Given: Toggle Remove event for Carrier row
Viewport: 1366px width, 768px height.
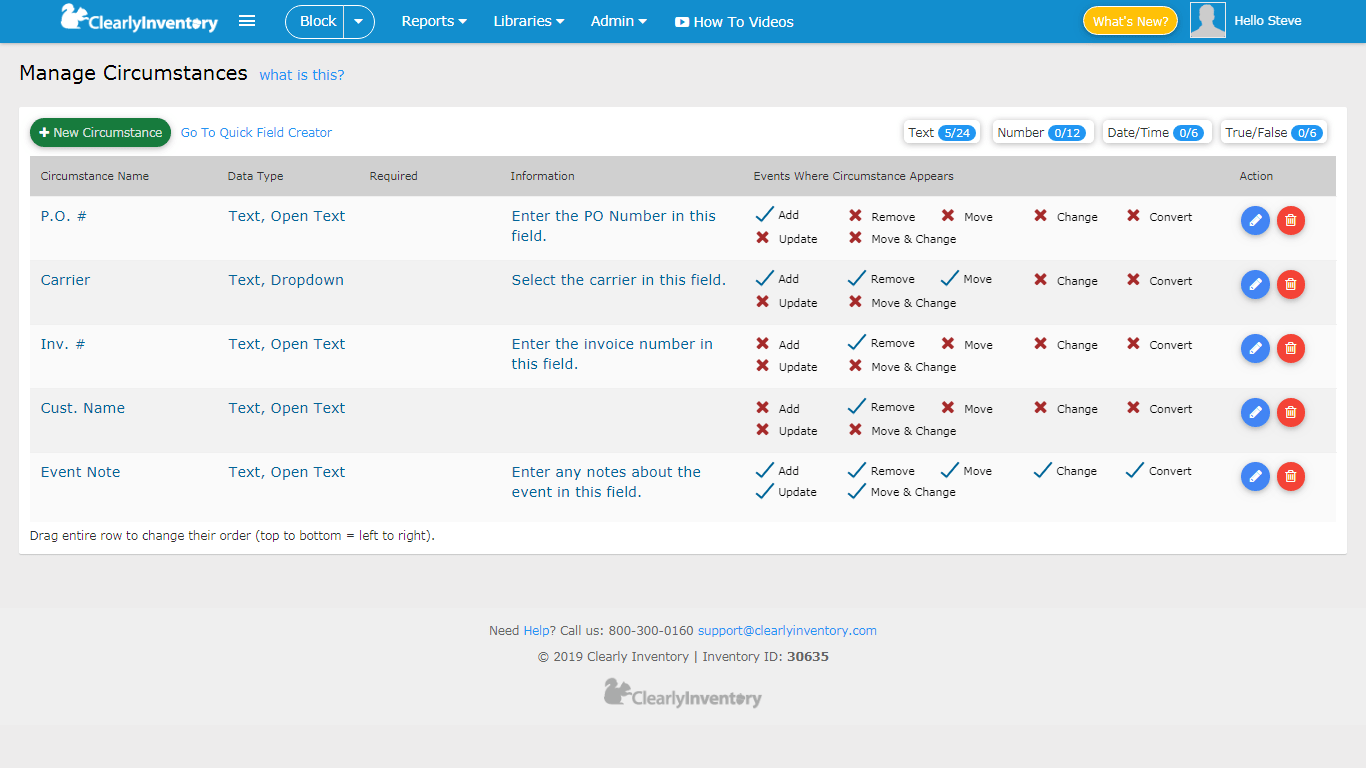Looking at the screenshot, I should coord(857,279).
